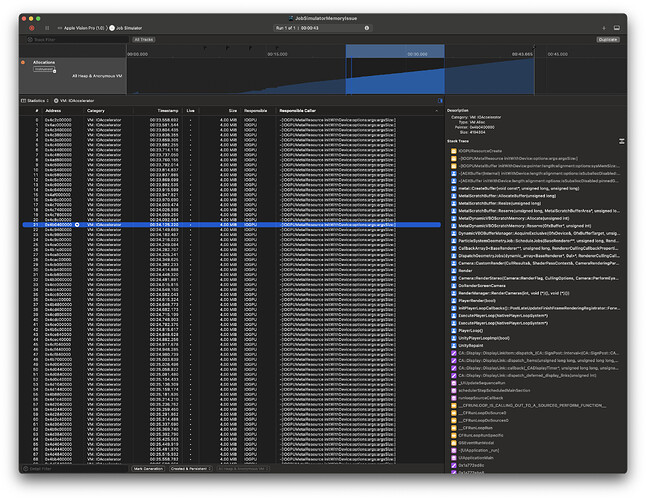Toggle the inspector panel view button
647x500 pixels.
617,28
